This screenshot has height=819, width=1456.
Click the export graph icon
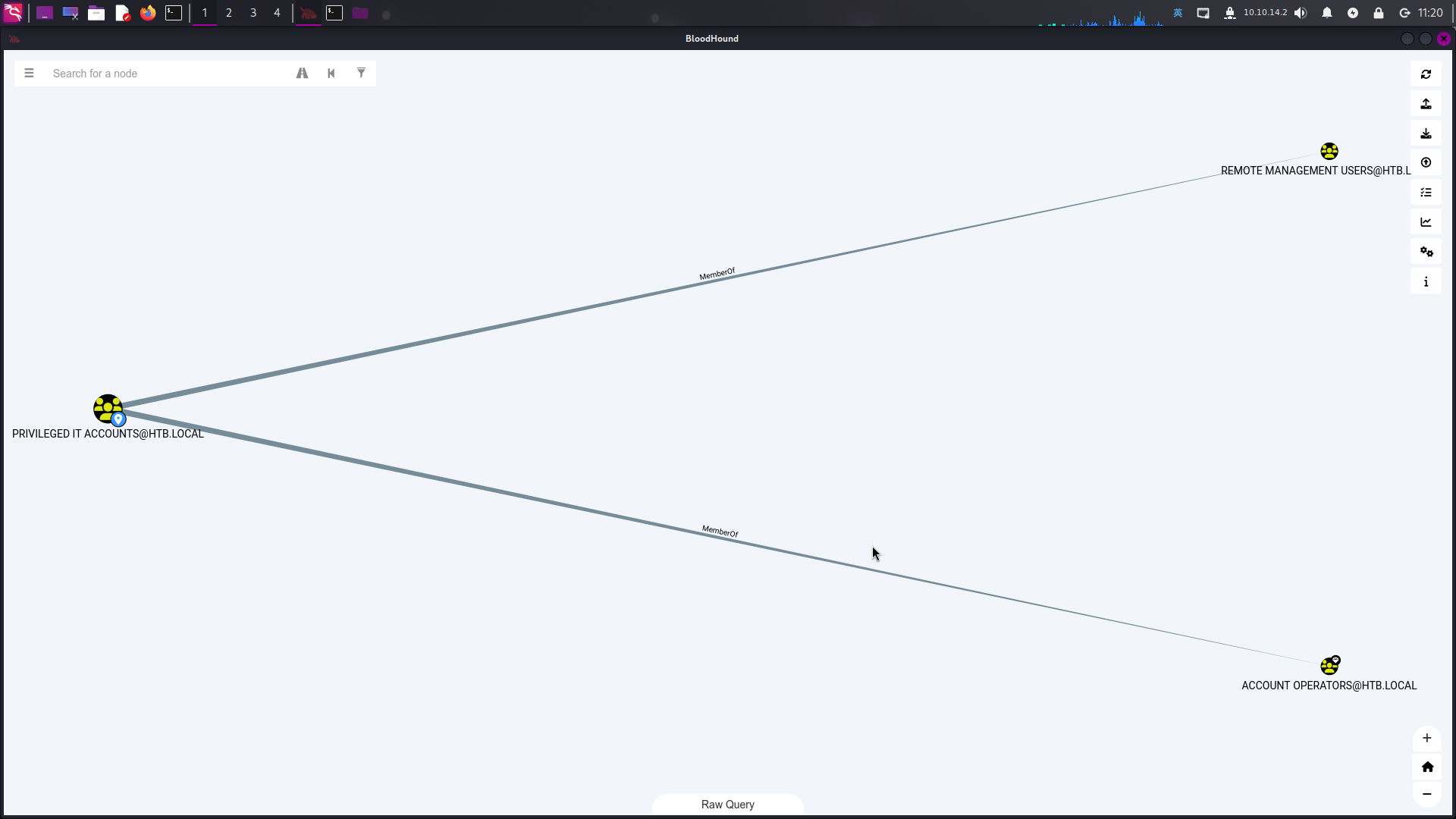[x=1426, y=104]
